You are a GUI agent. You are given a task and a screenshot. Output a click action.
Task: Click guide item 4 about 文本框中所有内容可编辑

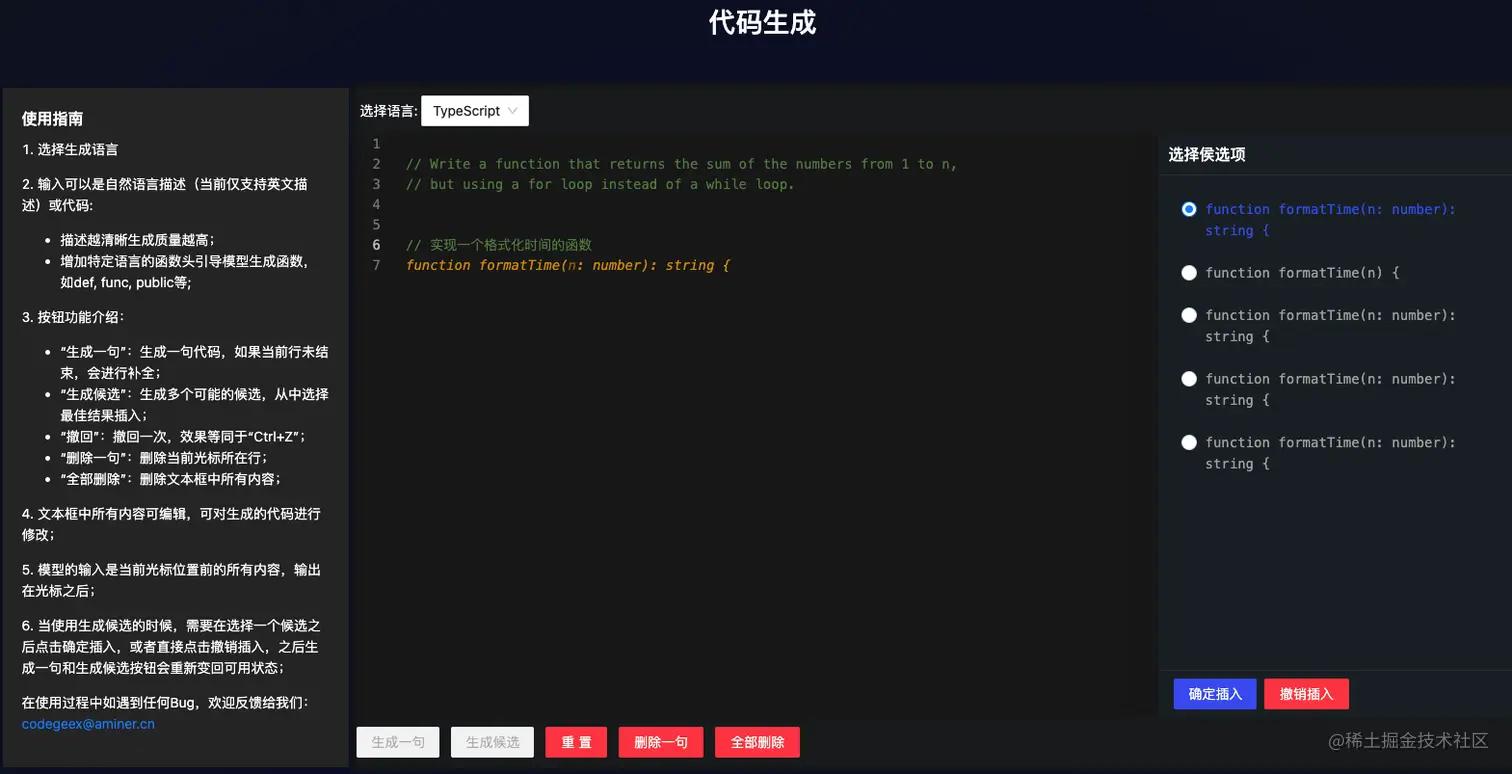coord(171,524)
